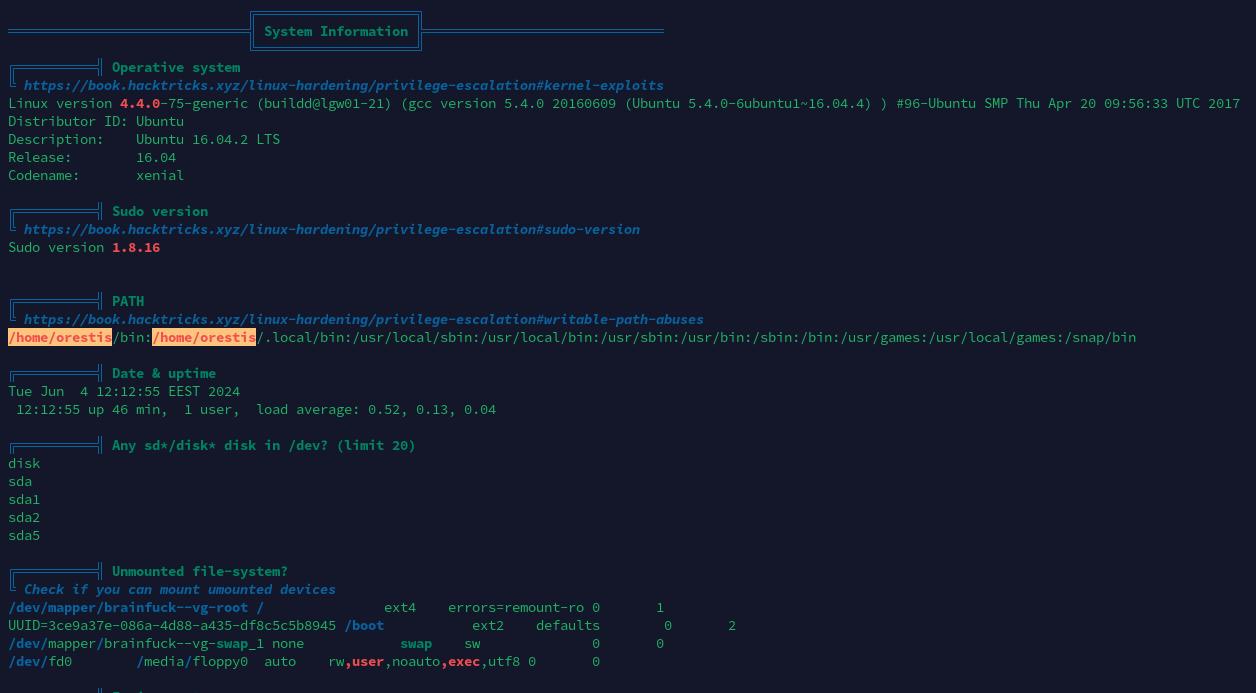Click the 'errors=remount-ro' option text

click(516, 607)
